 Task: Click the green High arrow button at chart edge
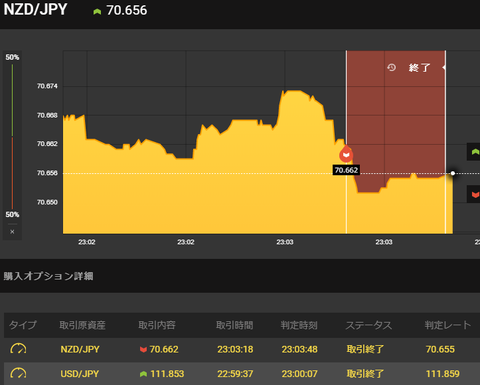(x=475, y=152)
